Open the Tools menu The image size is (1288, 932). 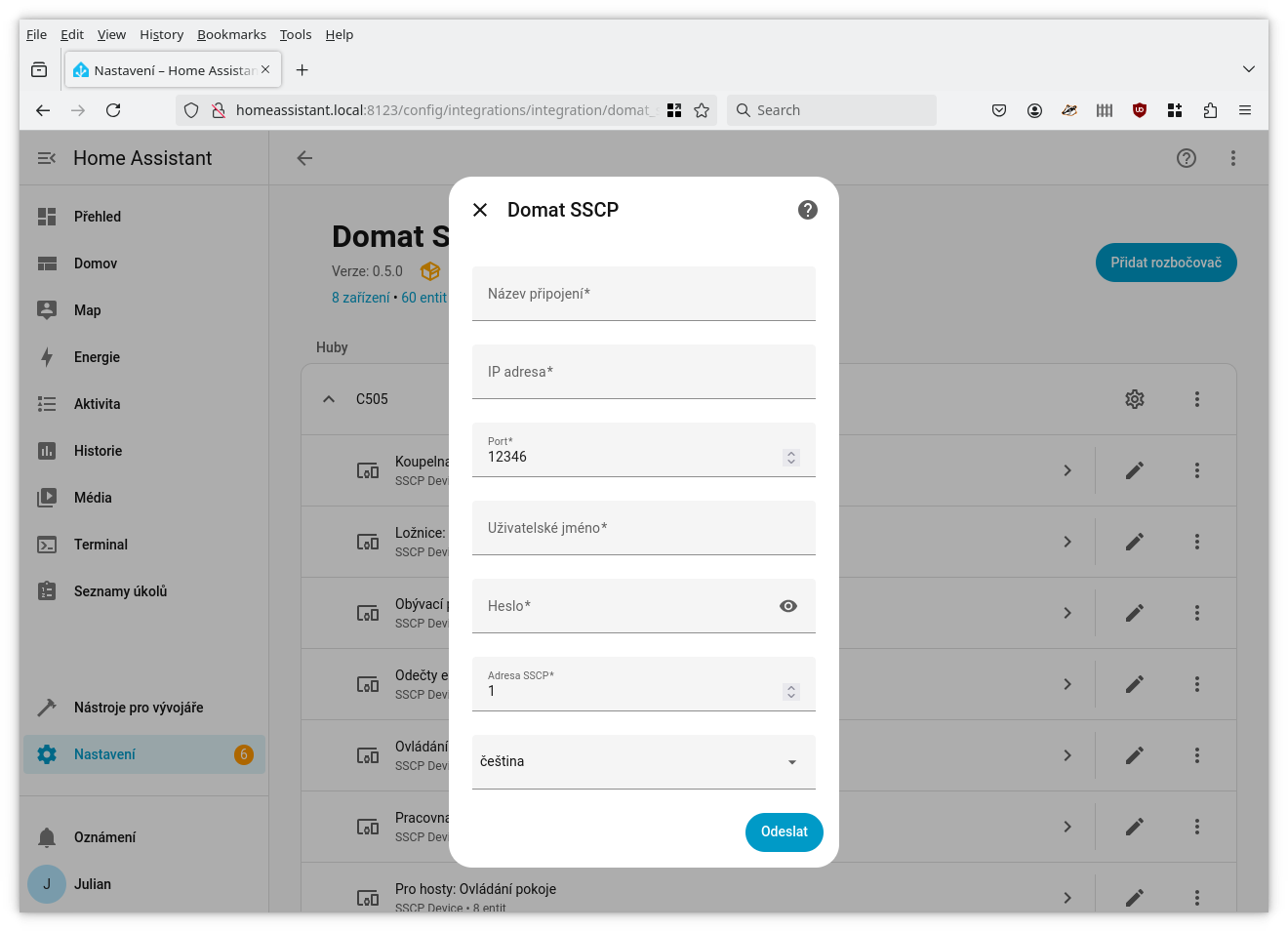296,34
